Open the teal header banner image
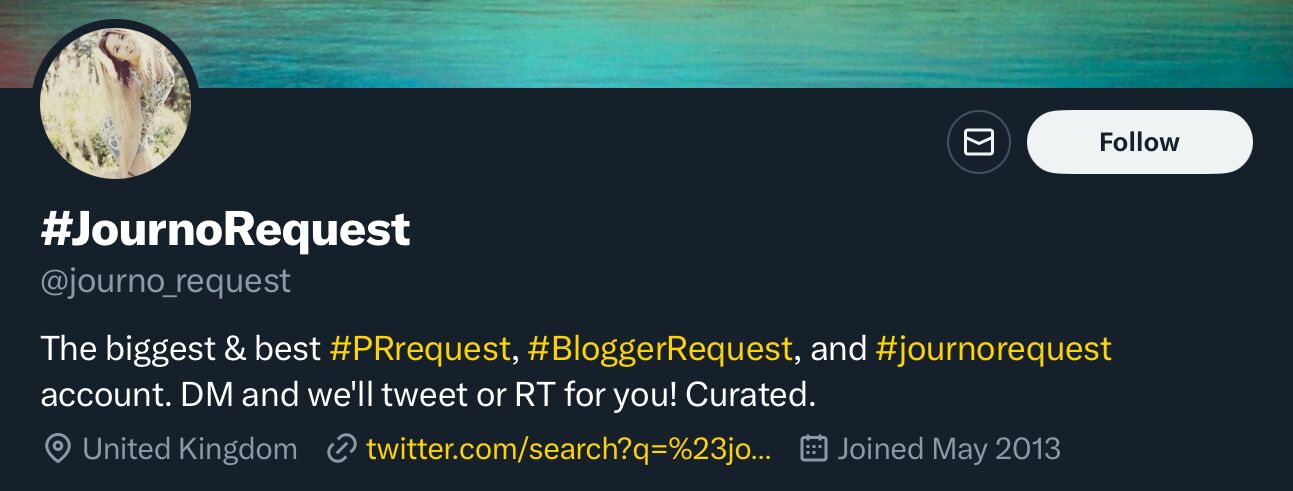 tap(700, 40)
